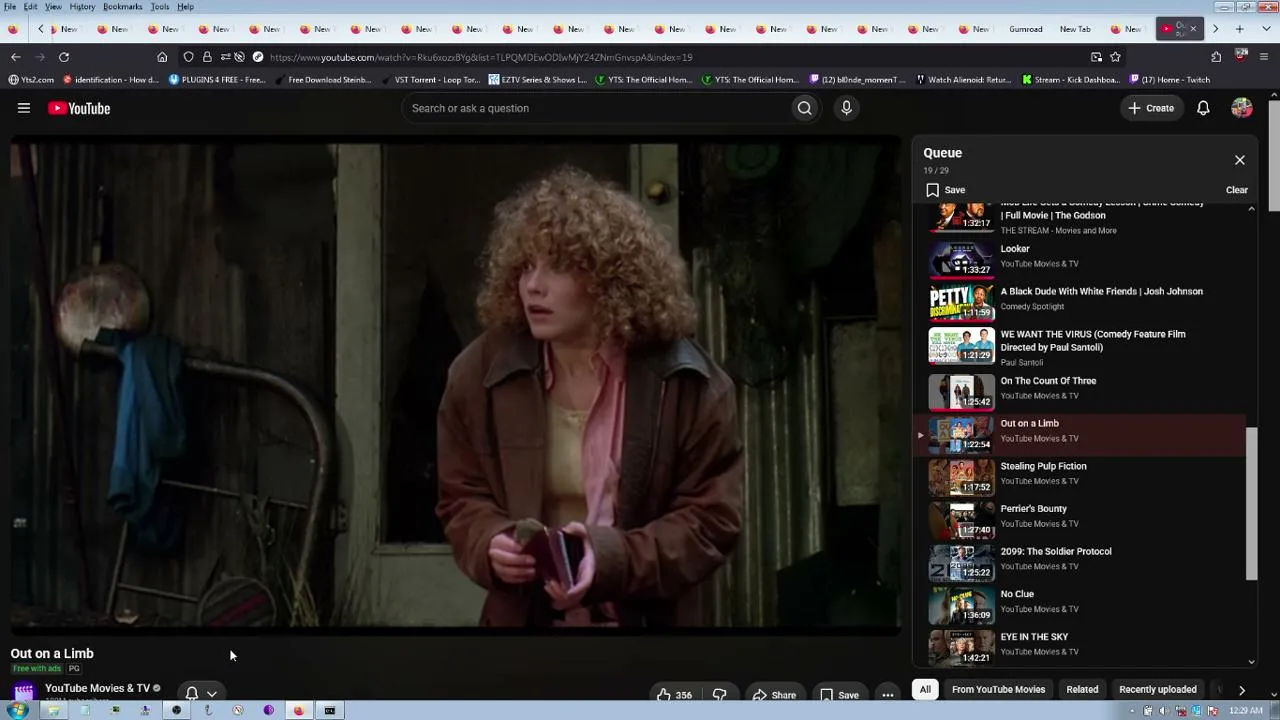The image size is (1280, 720).
Task: Bookmark this page with the star
Action: tap(1115, 57)
